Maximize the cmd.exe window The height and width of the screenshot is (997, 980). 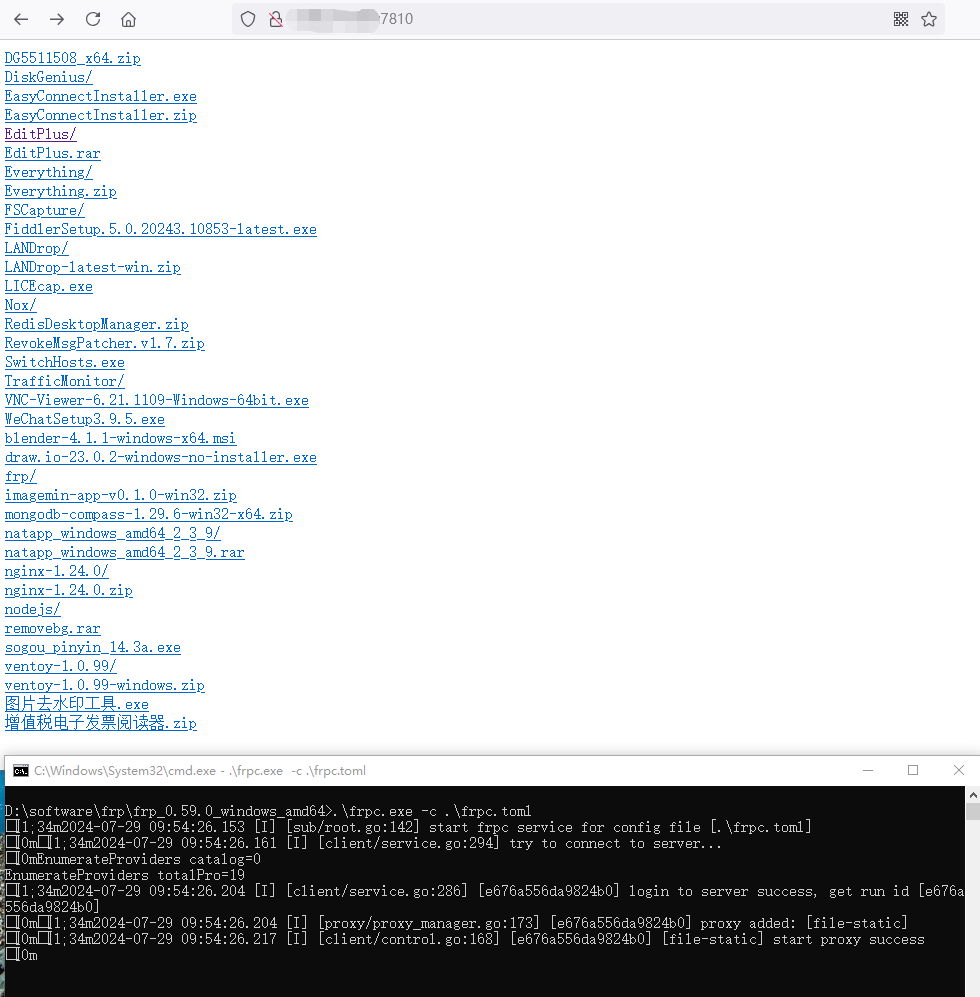coord(913,771)
